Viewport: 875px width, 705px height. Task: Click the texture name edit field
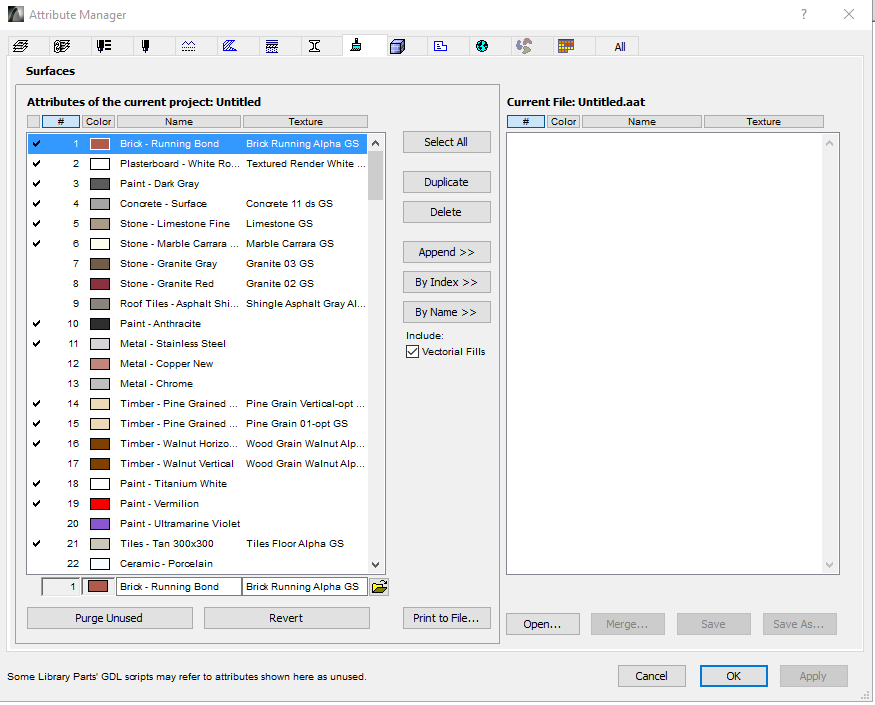(305, 587)
